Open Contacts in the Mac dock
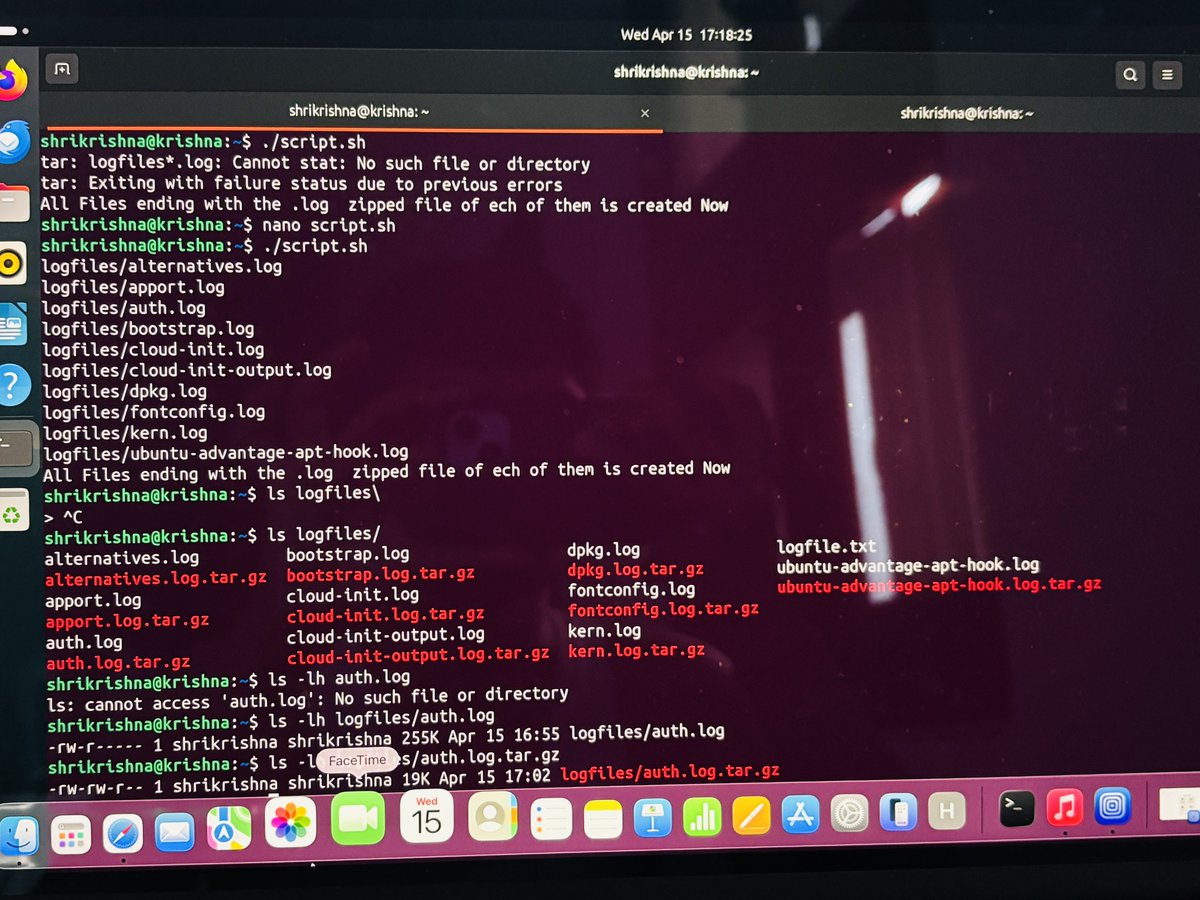This screenshot has height=900, width=1200. 491,818
